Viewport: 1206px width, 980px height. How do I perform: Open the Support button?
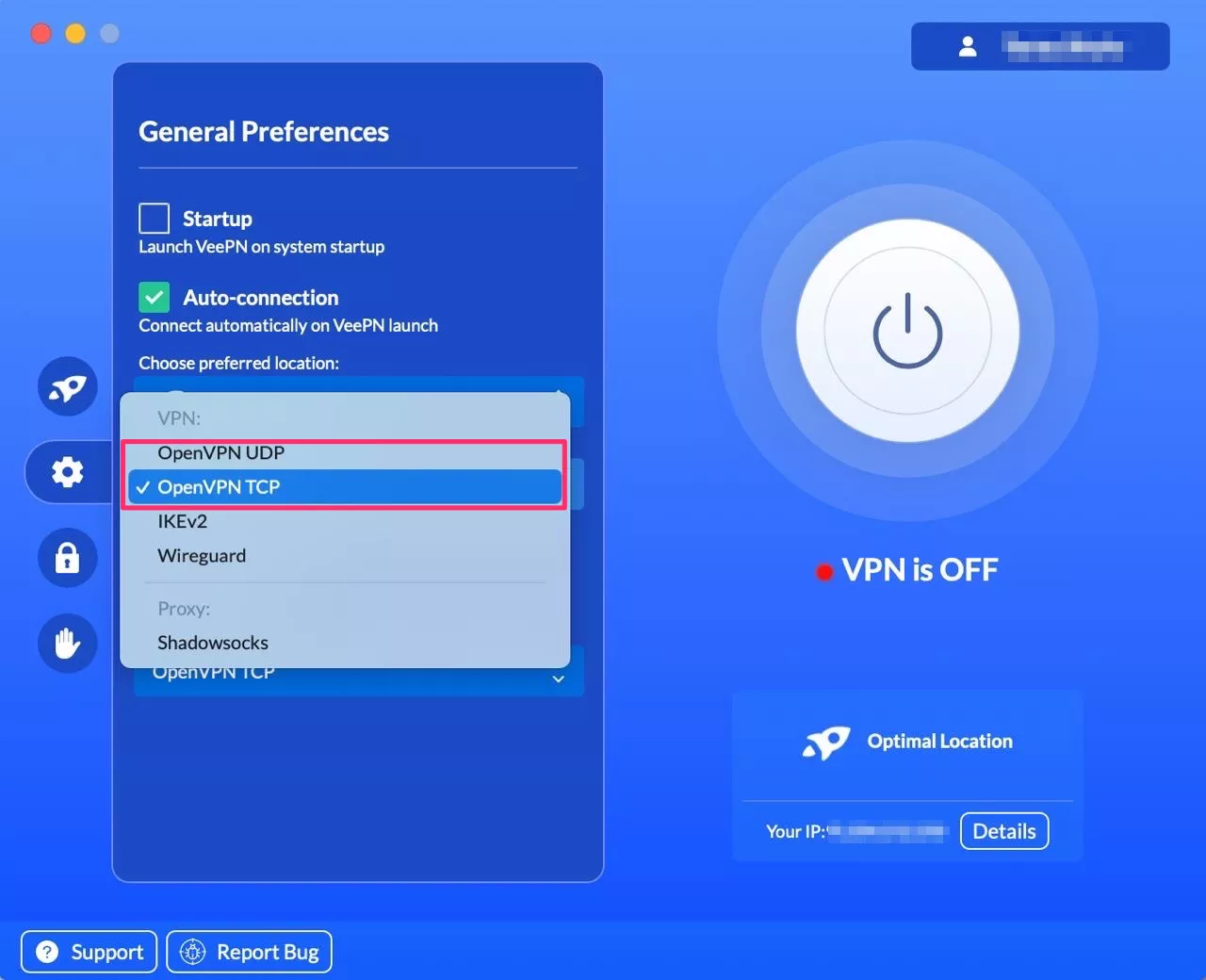click(x=90, y=952)
